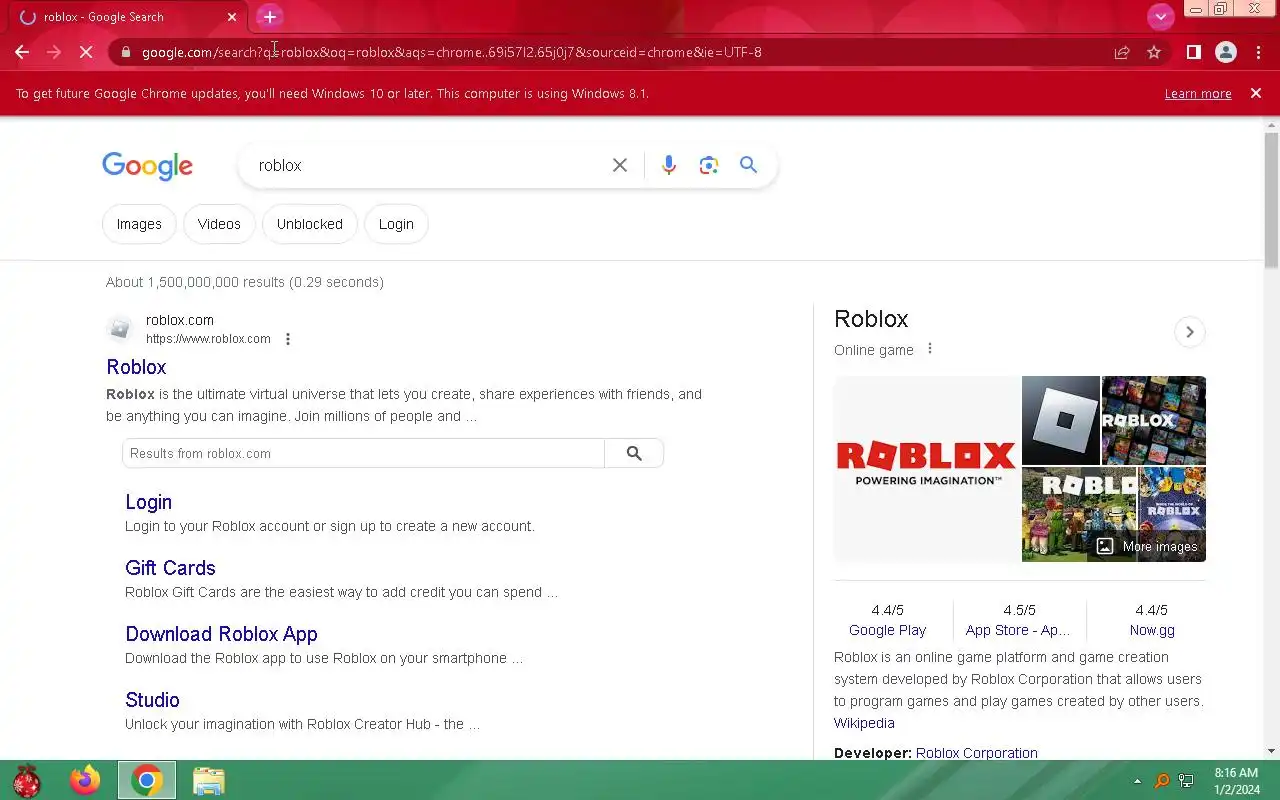Screen dimensions: 1280x800
Task: Open the grey Roblox square logo thumbnail
Action: 1060,420
